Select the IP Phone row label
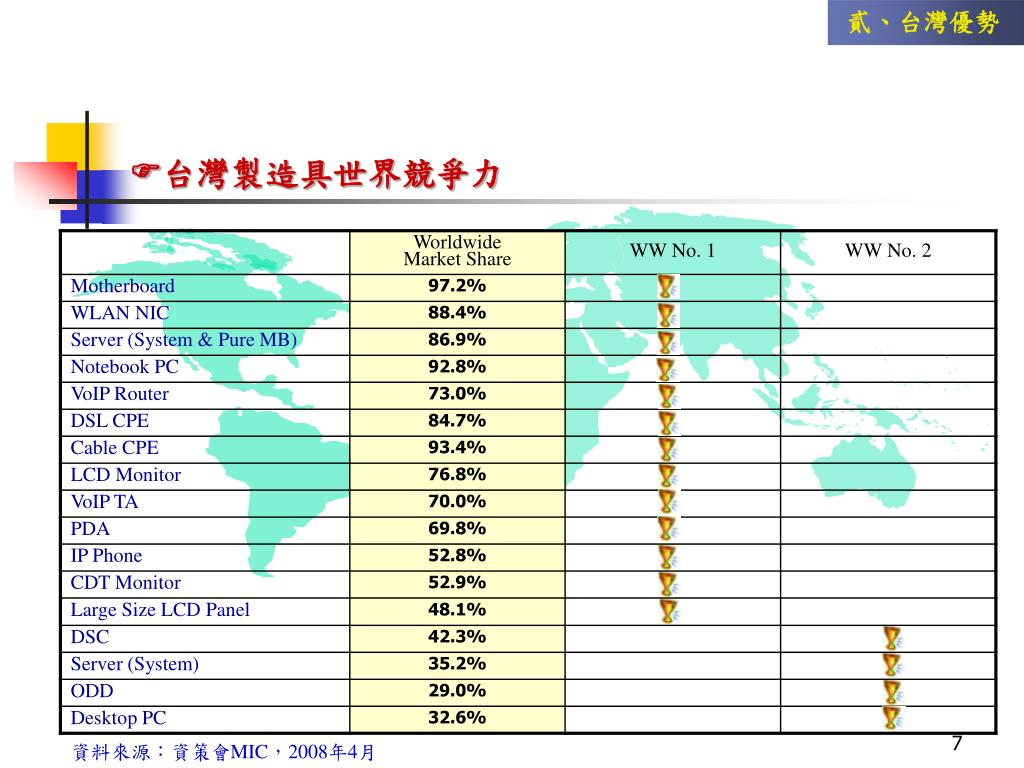 (106, 556)
